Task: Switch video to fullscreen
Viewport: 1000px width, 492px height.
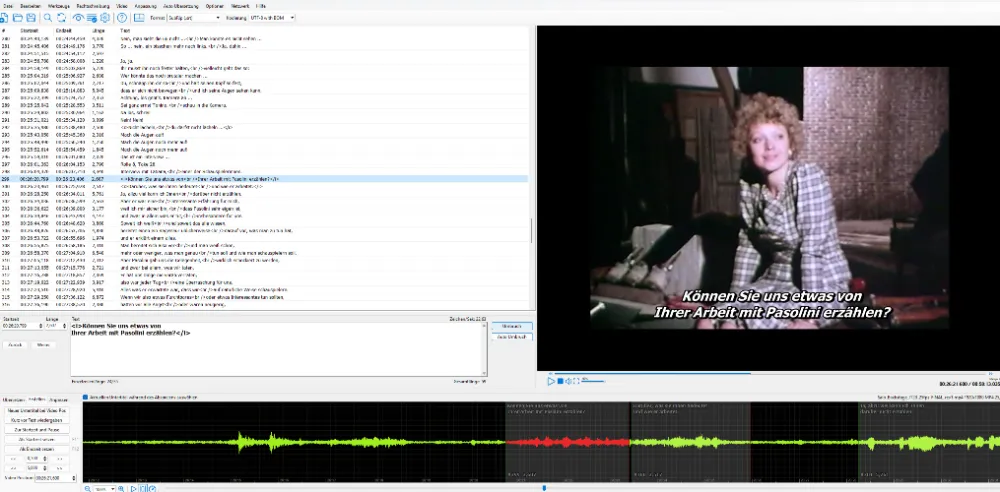Action: tap(576, 381)
